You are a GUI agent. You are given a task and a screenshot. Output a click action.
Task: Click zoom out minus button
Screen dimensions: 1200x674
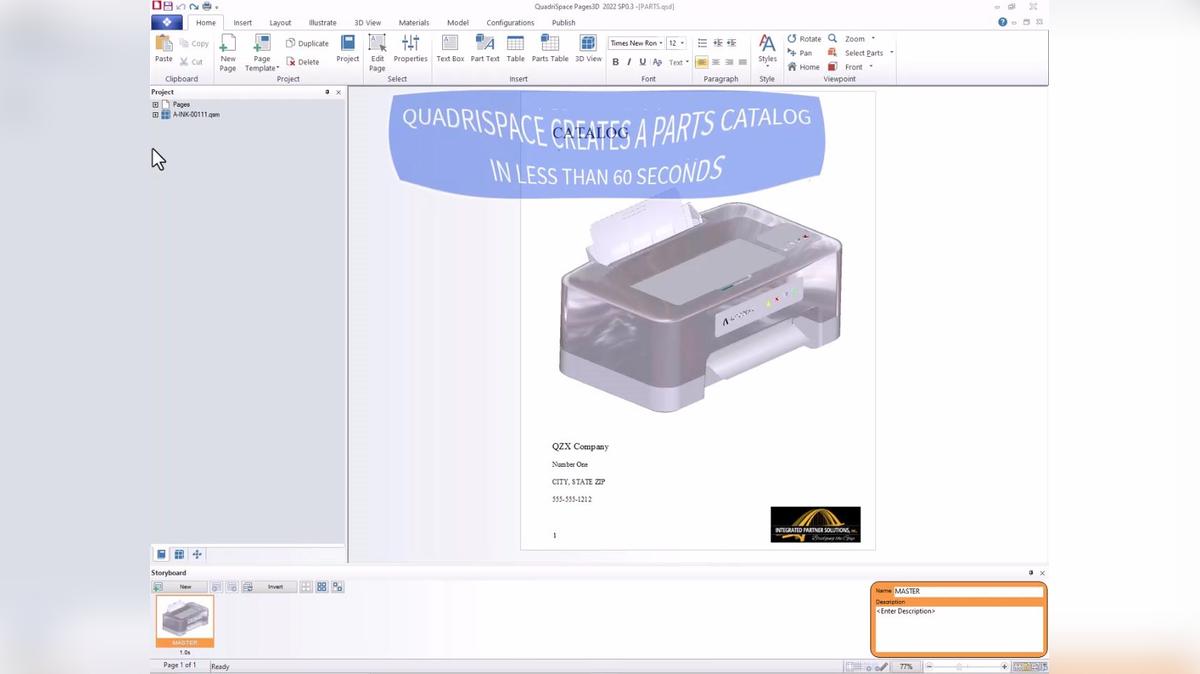pyautogui.click(x=929, y=666)
